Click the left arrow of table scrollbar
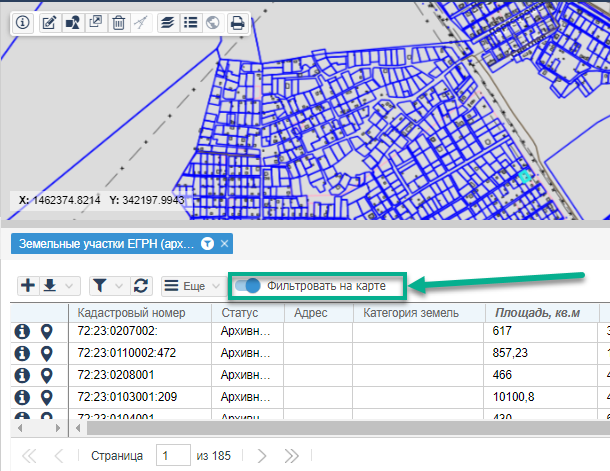Viewport: 610px width, 471px height. pos(78,428)
